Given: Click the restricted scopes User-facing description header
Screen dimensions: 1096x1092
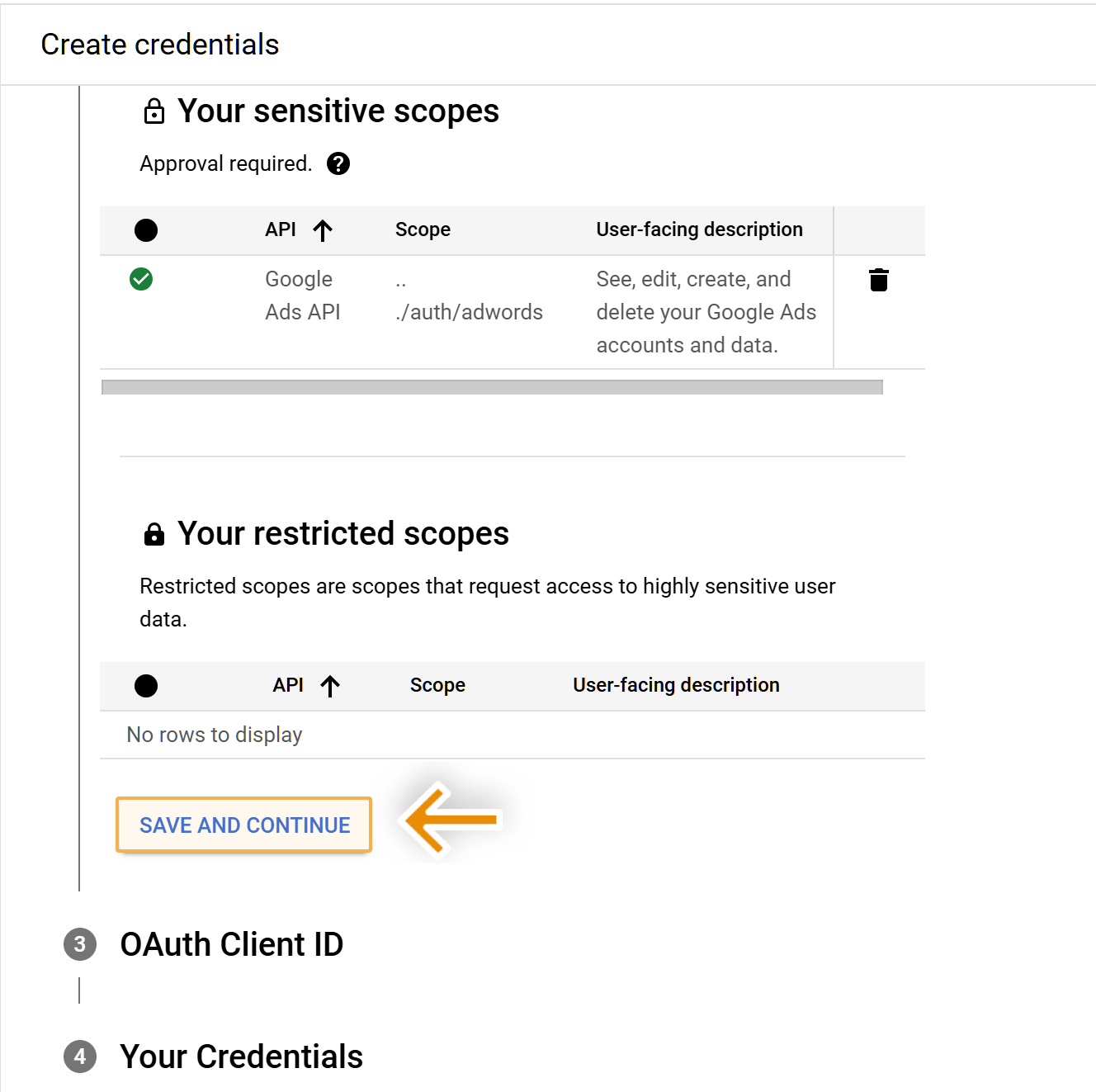Looking at the screenshot, I should click(676, 685).
